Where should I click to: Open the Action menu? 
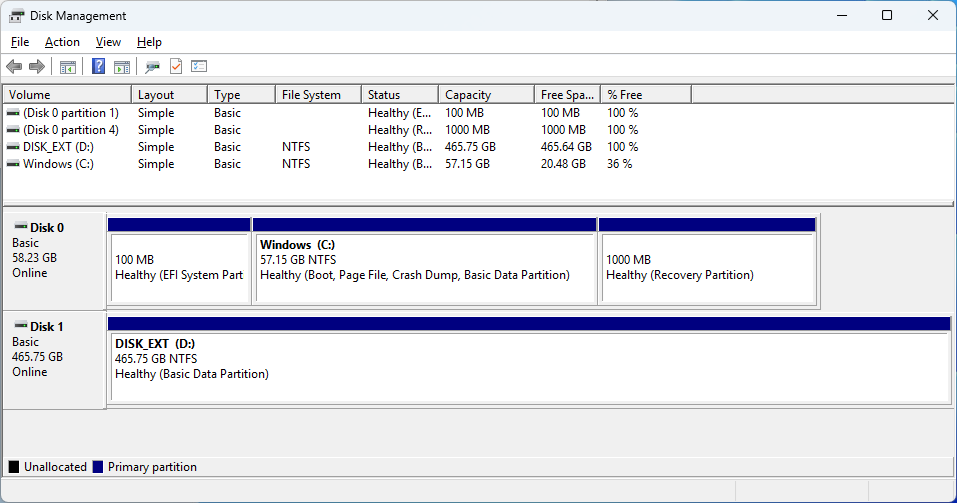[62, 42]
